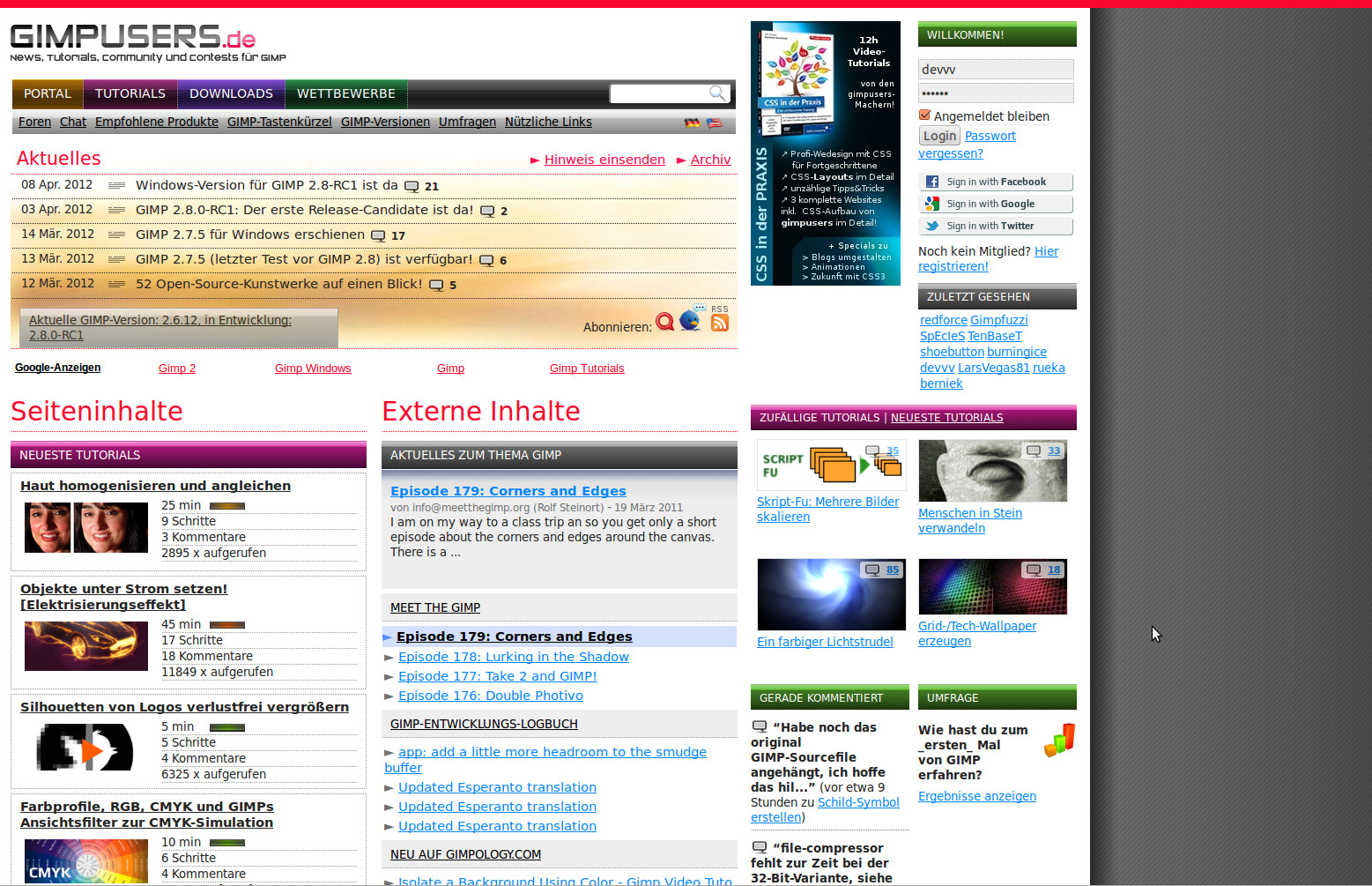Open the orange RSS feed icon

coord(720,322)
